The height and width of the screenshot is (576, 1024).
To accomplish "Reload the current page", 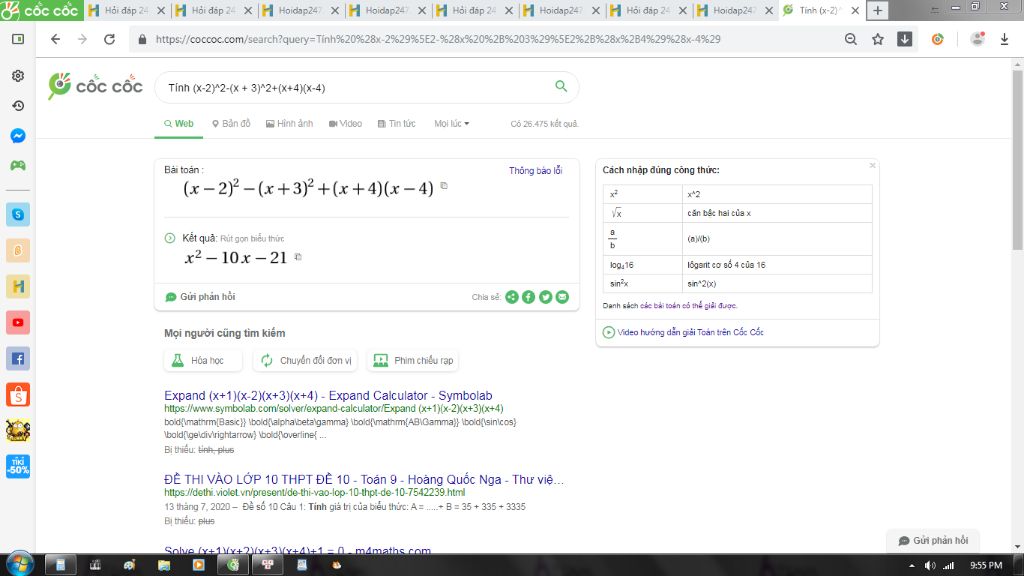I will [x=110, y=39].
